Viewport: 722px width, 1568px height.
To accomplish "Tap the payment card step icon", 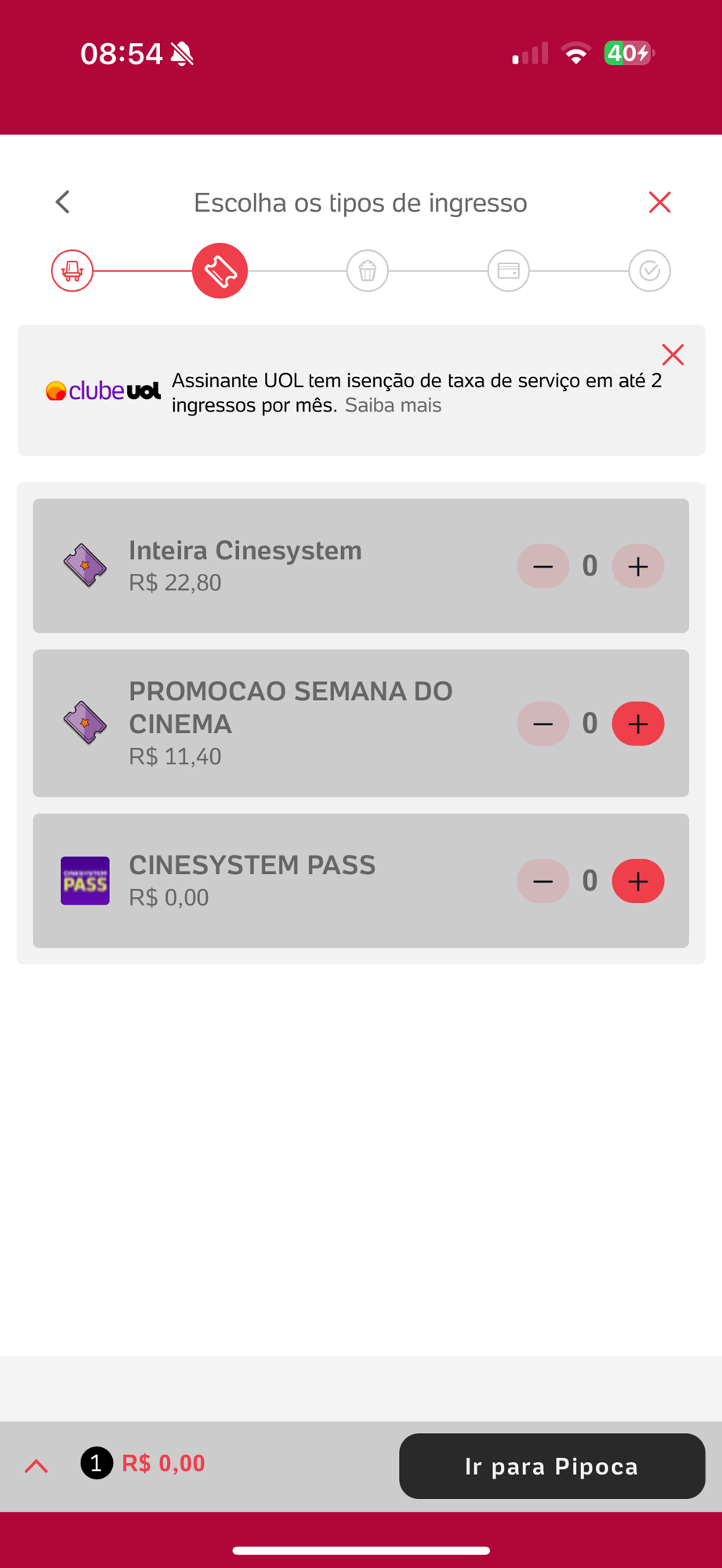I will [509, 270].
